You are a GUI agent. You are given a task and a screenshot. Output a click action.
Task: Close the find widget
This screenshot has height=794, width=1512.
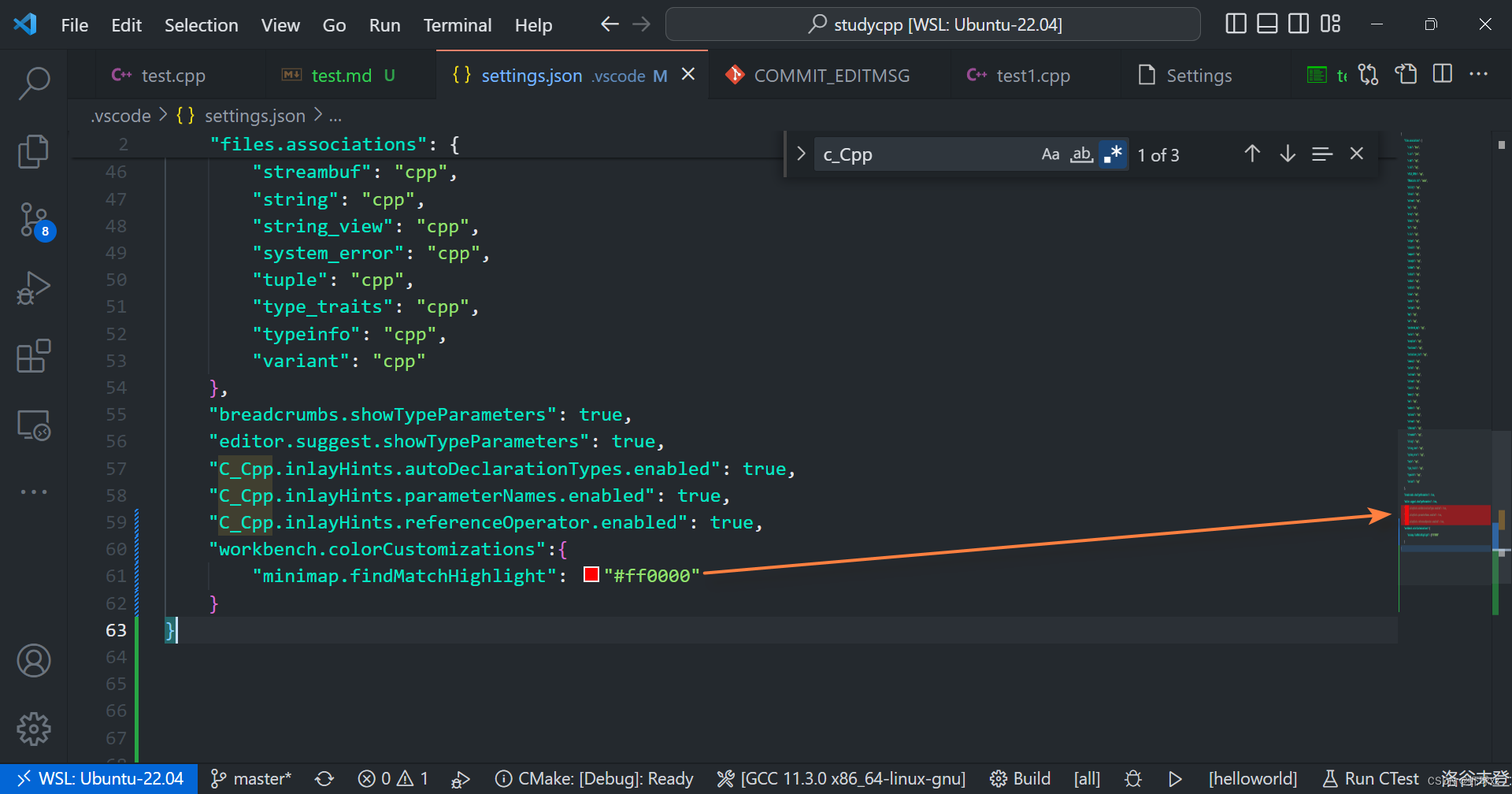tap(1356, 154)
